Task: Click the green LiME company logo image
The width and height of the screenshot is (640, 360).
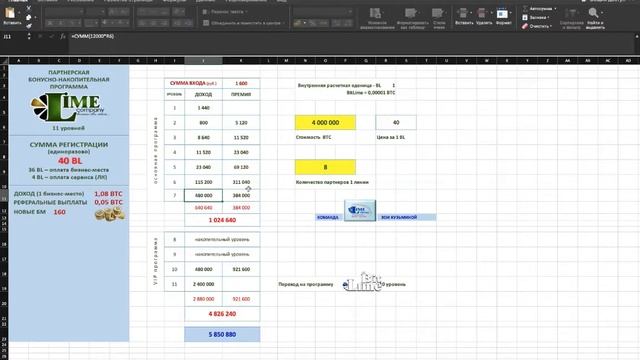Action: click(69, 107)
